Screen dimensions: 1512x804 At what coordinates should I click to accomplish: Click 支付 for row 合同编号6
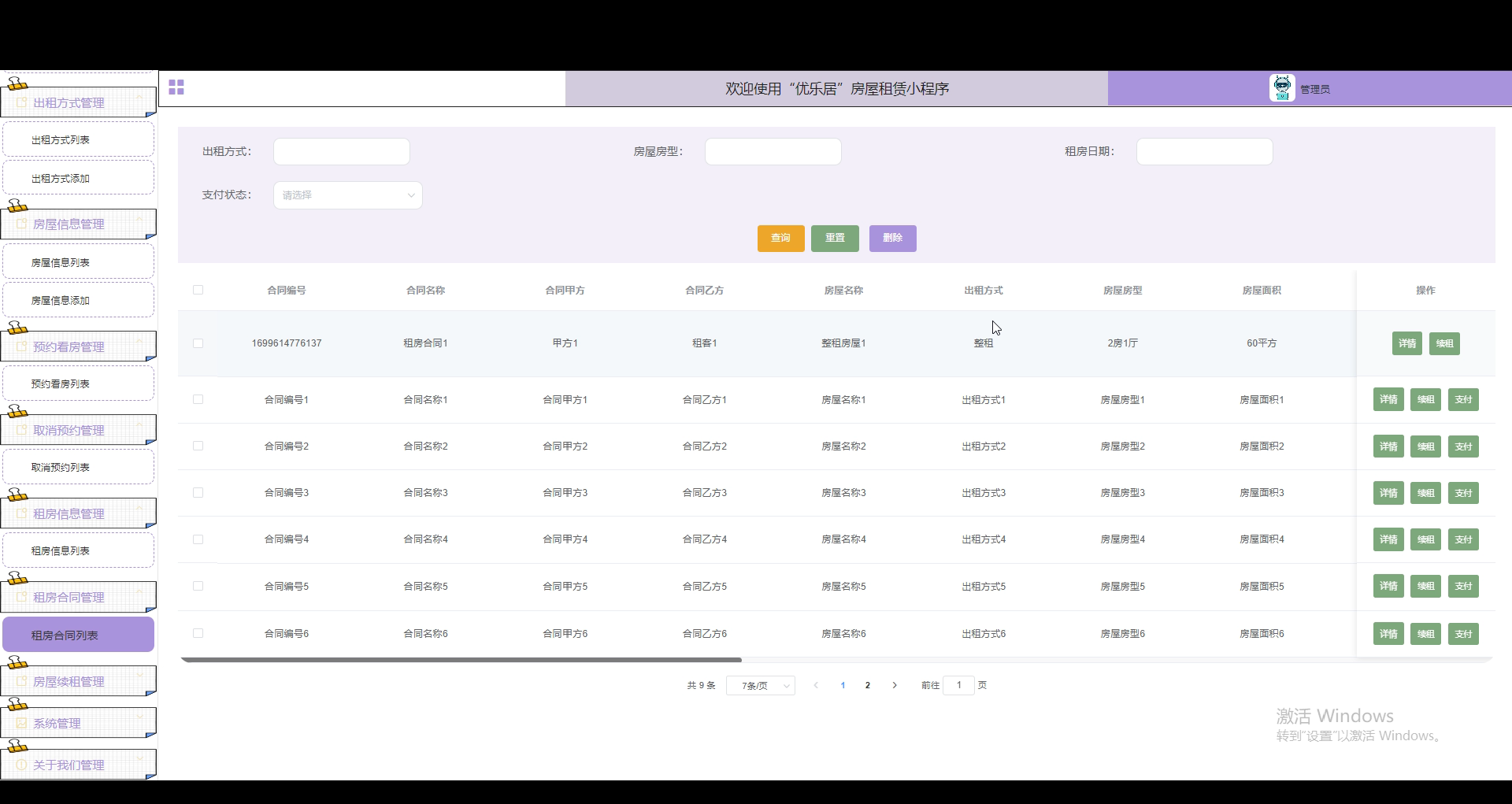(1464, 634)
